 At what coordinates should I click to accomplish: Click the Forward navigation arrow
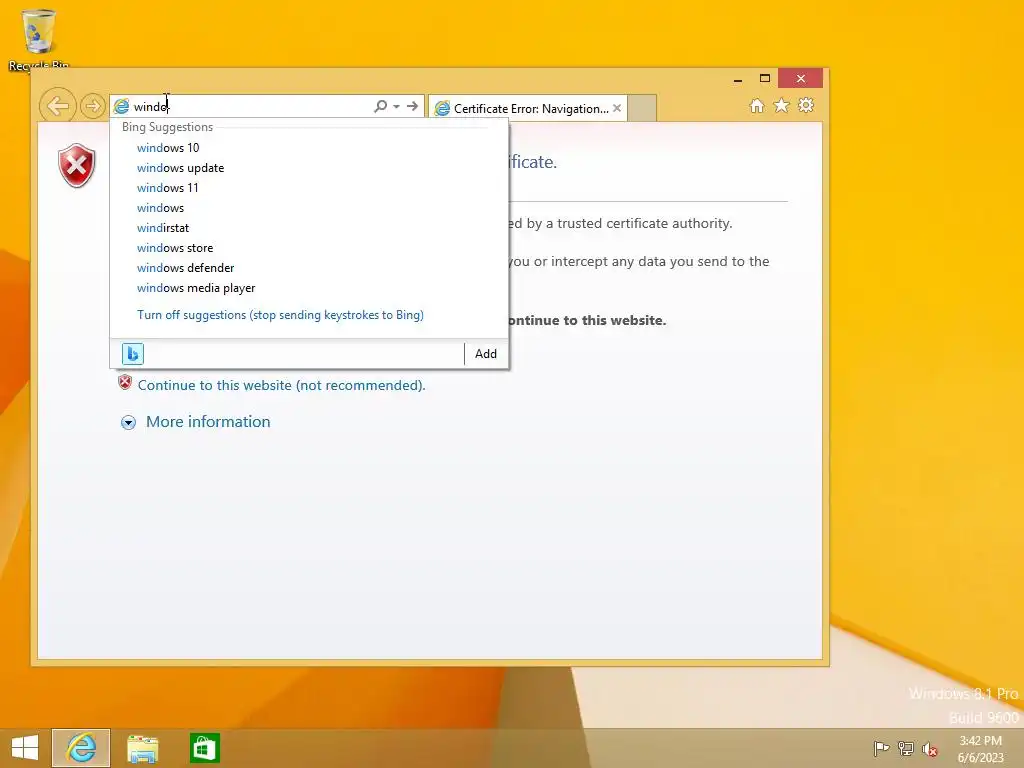pos(93,105)
